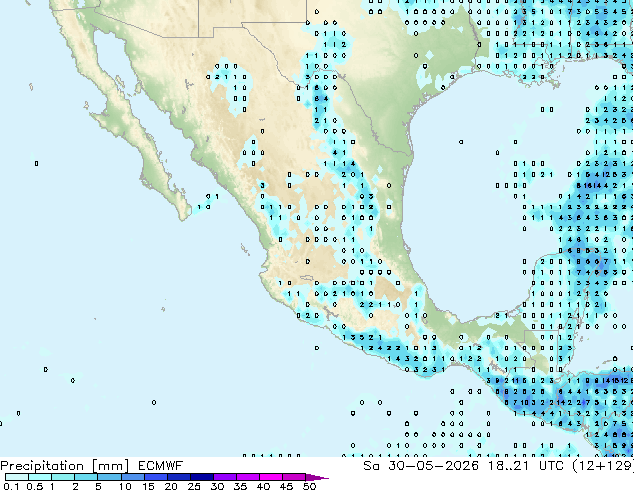634x490 pixels.
Task: Click the 'UTC' label
Action: 552,466
